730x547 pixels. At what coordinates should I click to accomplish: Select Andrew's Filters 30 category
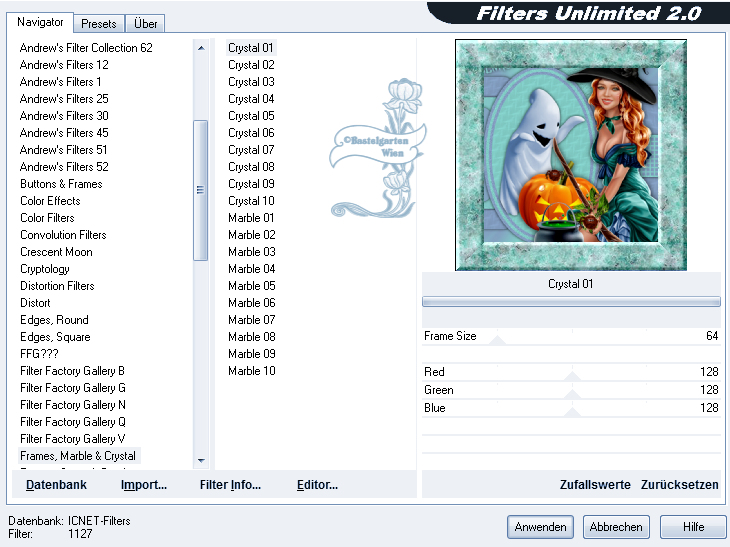tap(64, 116)
